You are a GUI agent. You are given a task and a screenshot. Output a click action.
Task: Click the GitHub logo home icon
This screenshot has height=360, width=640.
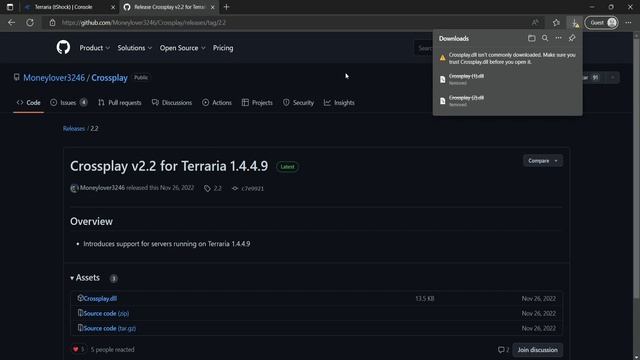coord(63,48)
